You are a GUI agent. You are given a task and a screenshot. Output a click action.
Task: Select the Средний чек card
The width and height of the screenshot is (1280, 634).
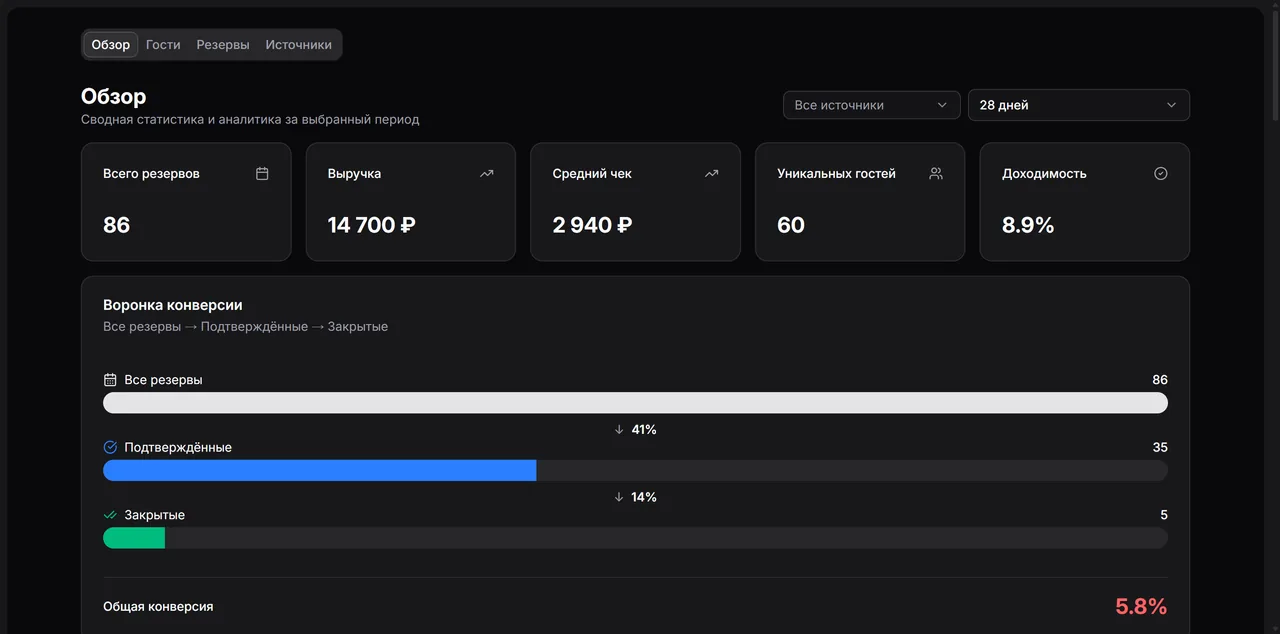(635, 202)
